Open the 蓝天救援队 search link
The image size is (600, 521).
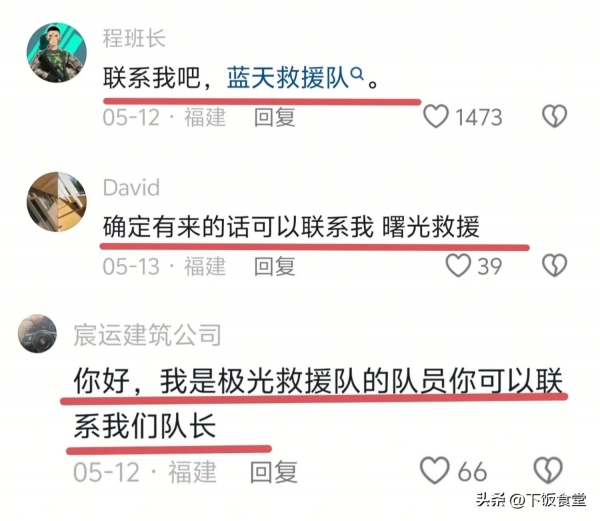pos(288,78)
